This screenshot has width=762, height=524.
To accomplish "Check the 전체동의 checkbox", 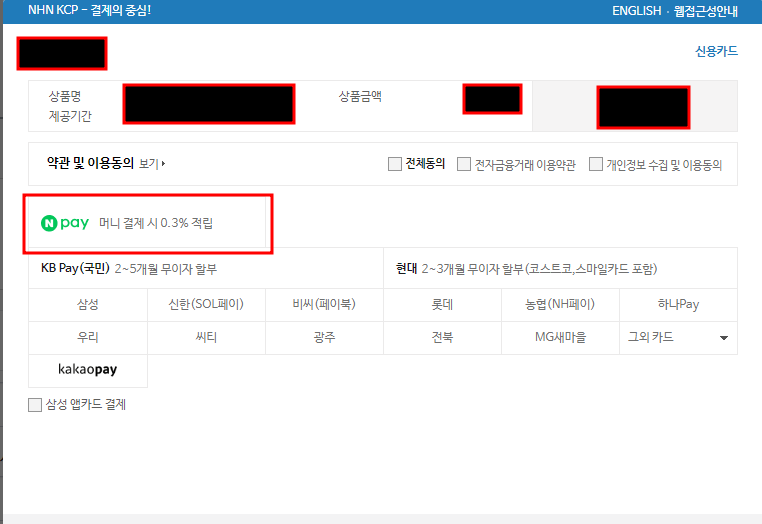I will pos(395,164).
